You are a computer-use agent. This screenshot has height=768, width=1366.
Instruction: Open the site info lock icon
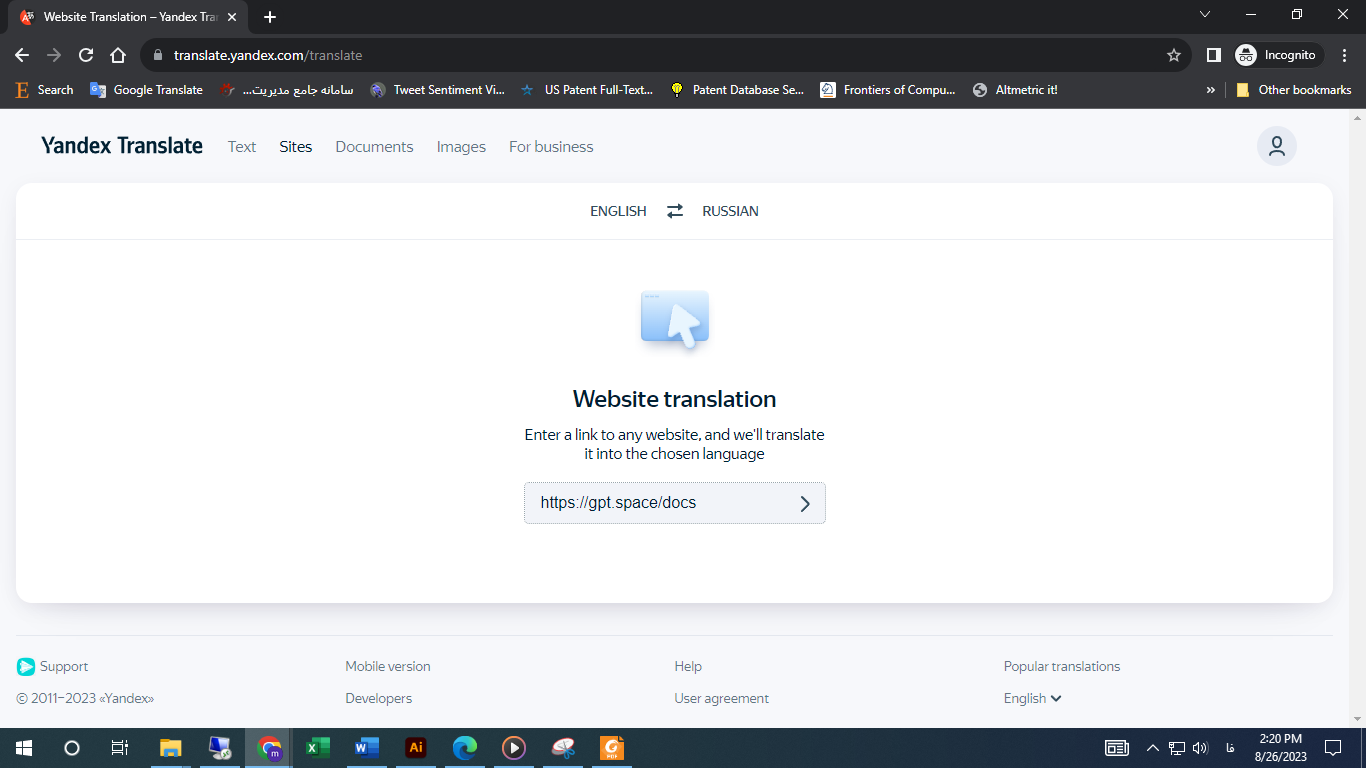pos(156,55)
